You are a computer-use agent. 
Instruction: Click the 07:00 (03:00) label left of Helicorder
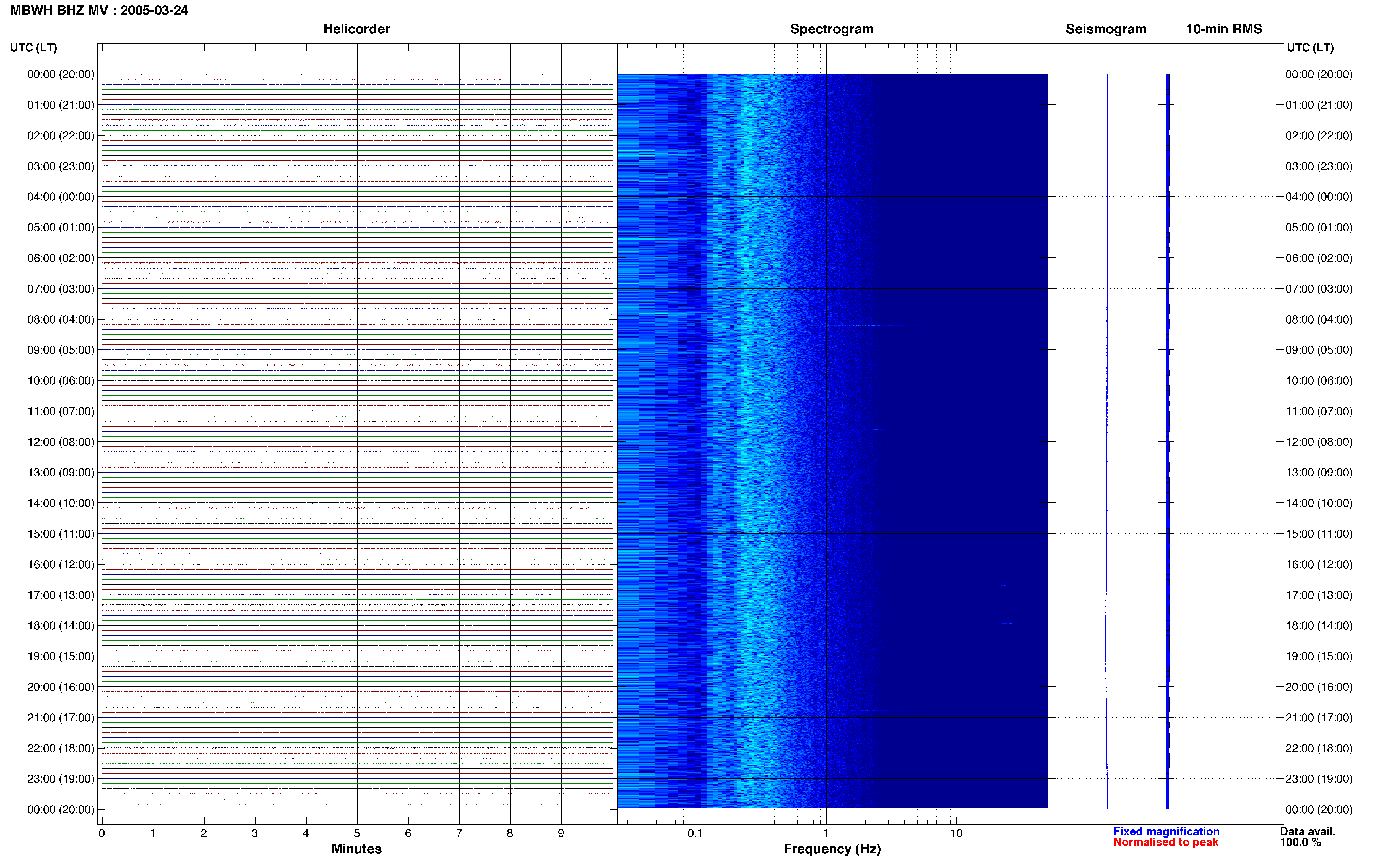(x=61, y=289)
